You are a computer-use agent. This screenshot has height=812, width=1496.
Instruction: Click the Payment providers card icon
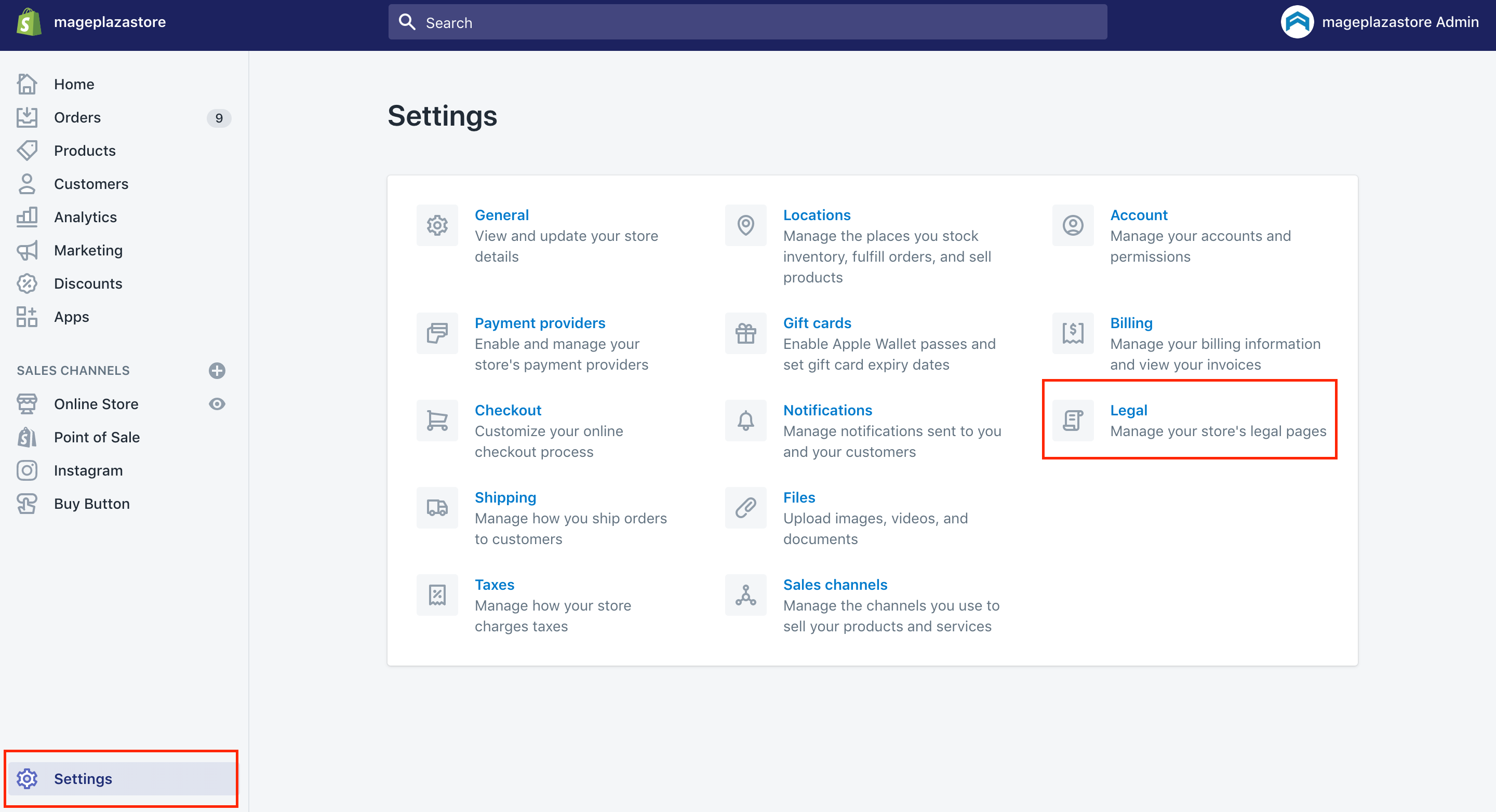(437, 333)
